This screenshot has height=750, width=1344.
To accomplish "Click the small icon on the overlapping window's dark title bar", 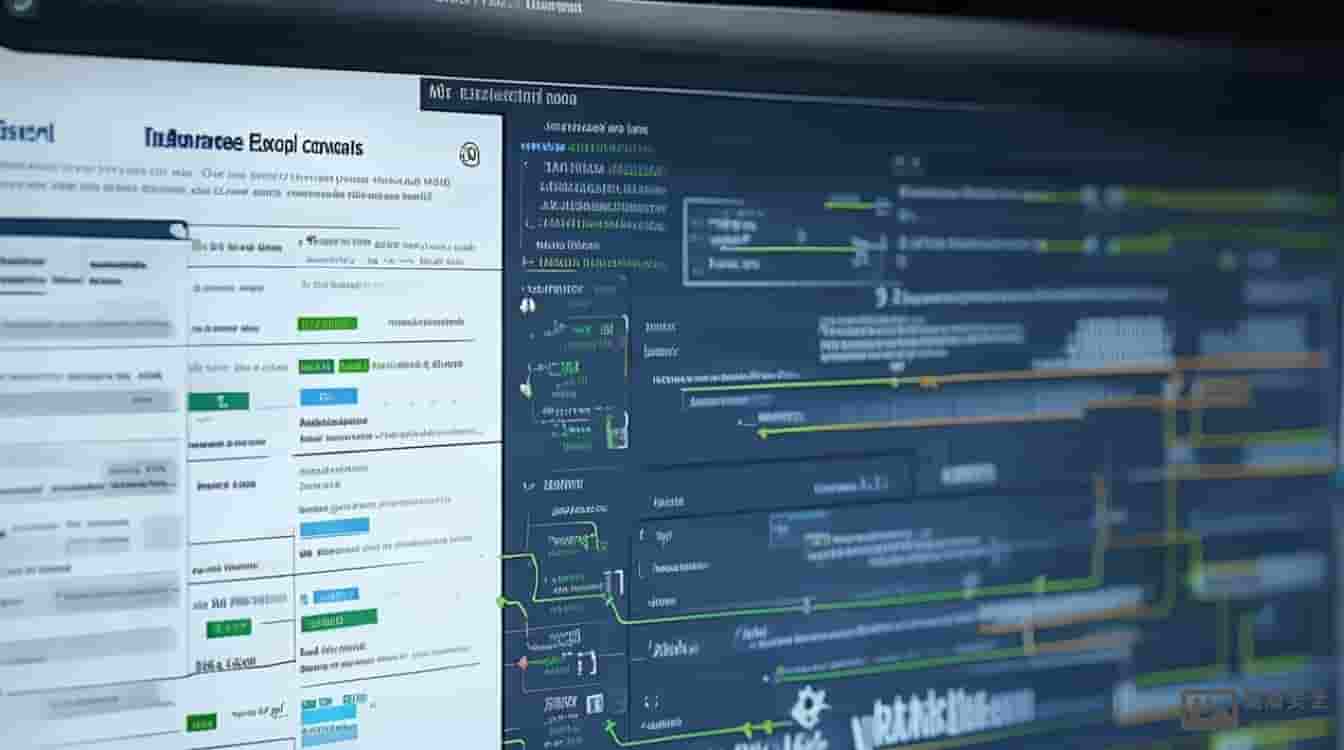I will 178,231.
